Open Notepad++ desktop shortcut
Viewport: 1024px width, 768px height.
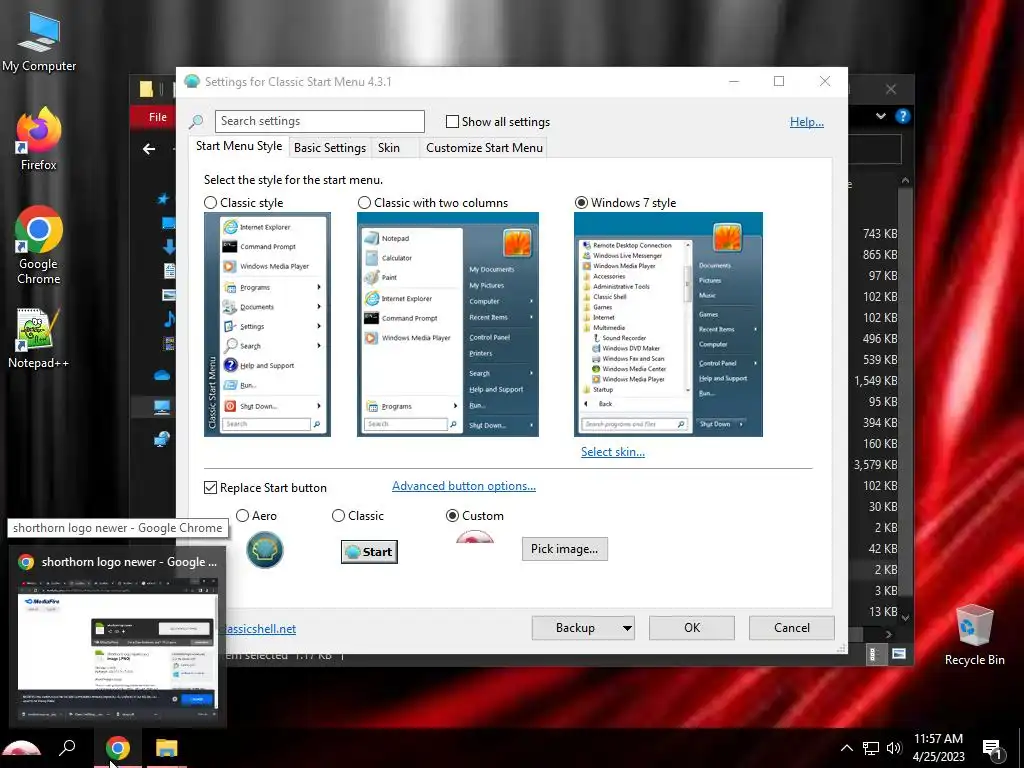pos(38,338)
